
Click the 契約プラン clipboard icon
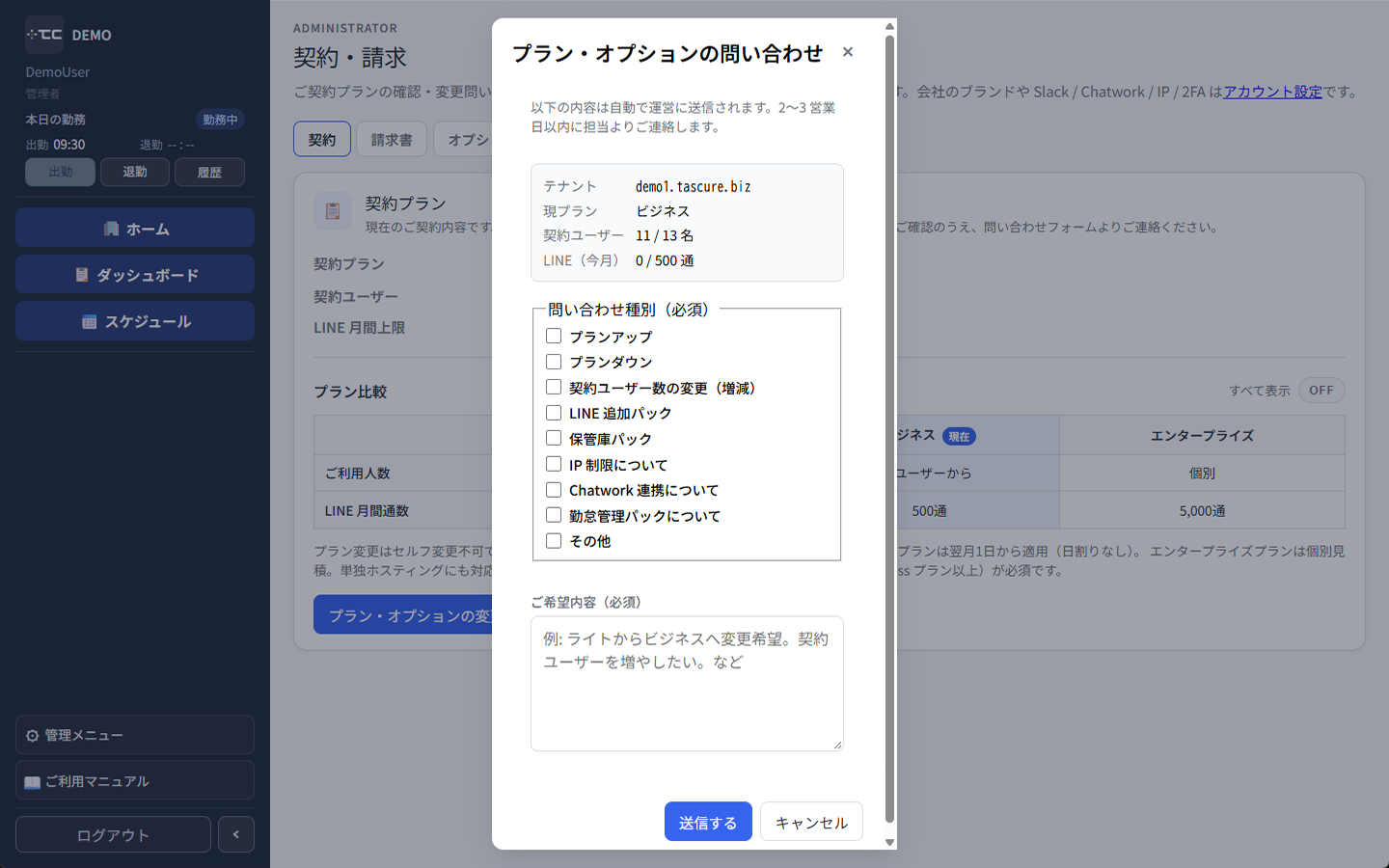click(333, 211)
